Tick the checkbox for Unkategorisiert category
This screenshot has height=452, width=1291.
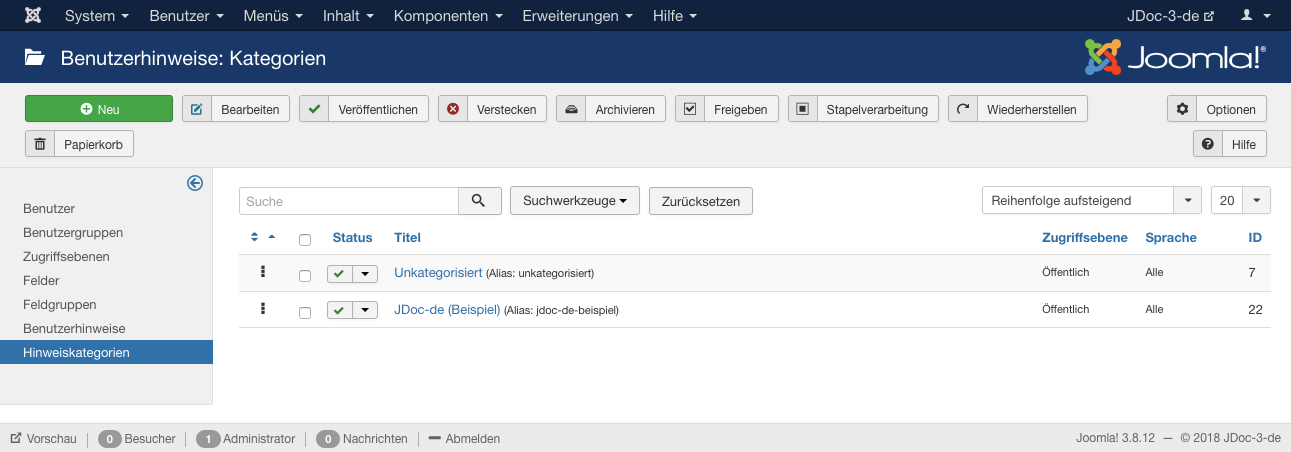coord(305,275)
